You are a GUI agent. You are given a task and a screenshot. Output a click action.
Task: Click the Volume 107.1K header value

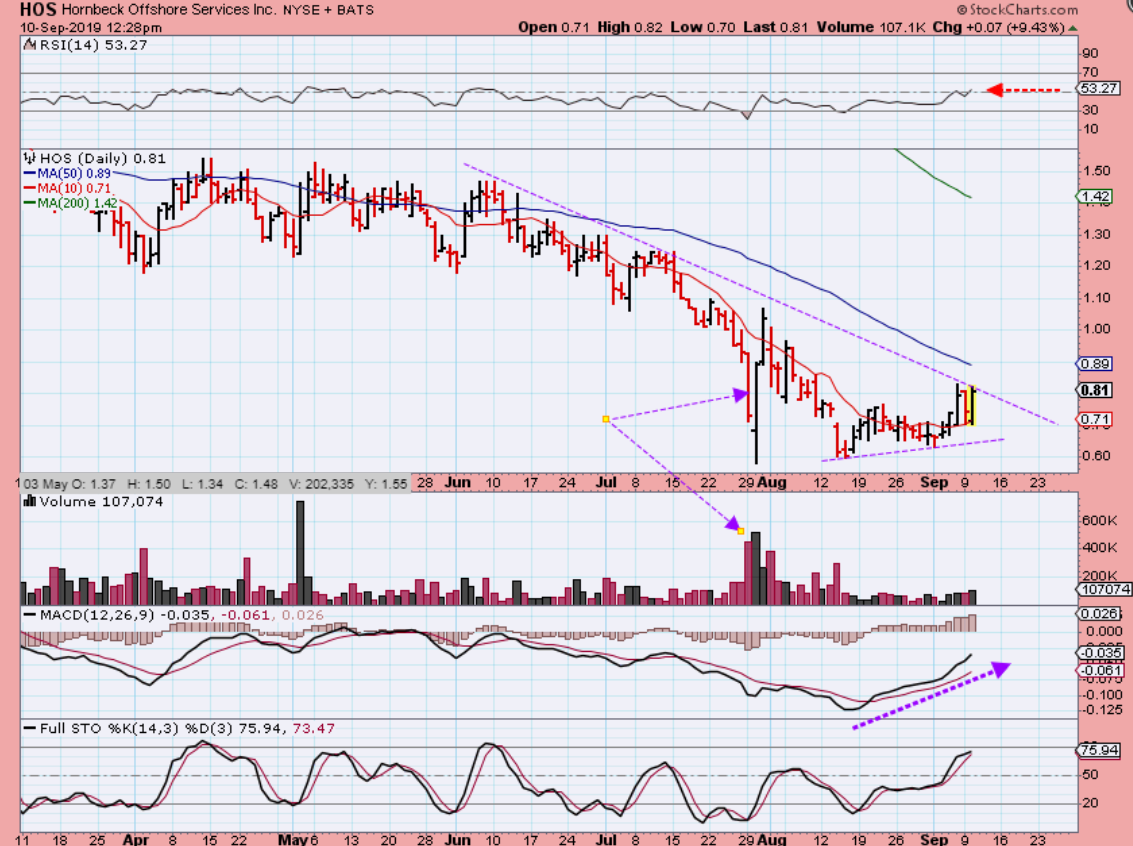click(x=871, y=27)
